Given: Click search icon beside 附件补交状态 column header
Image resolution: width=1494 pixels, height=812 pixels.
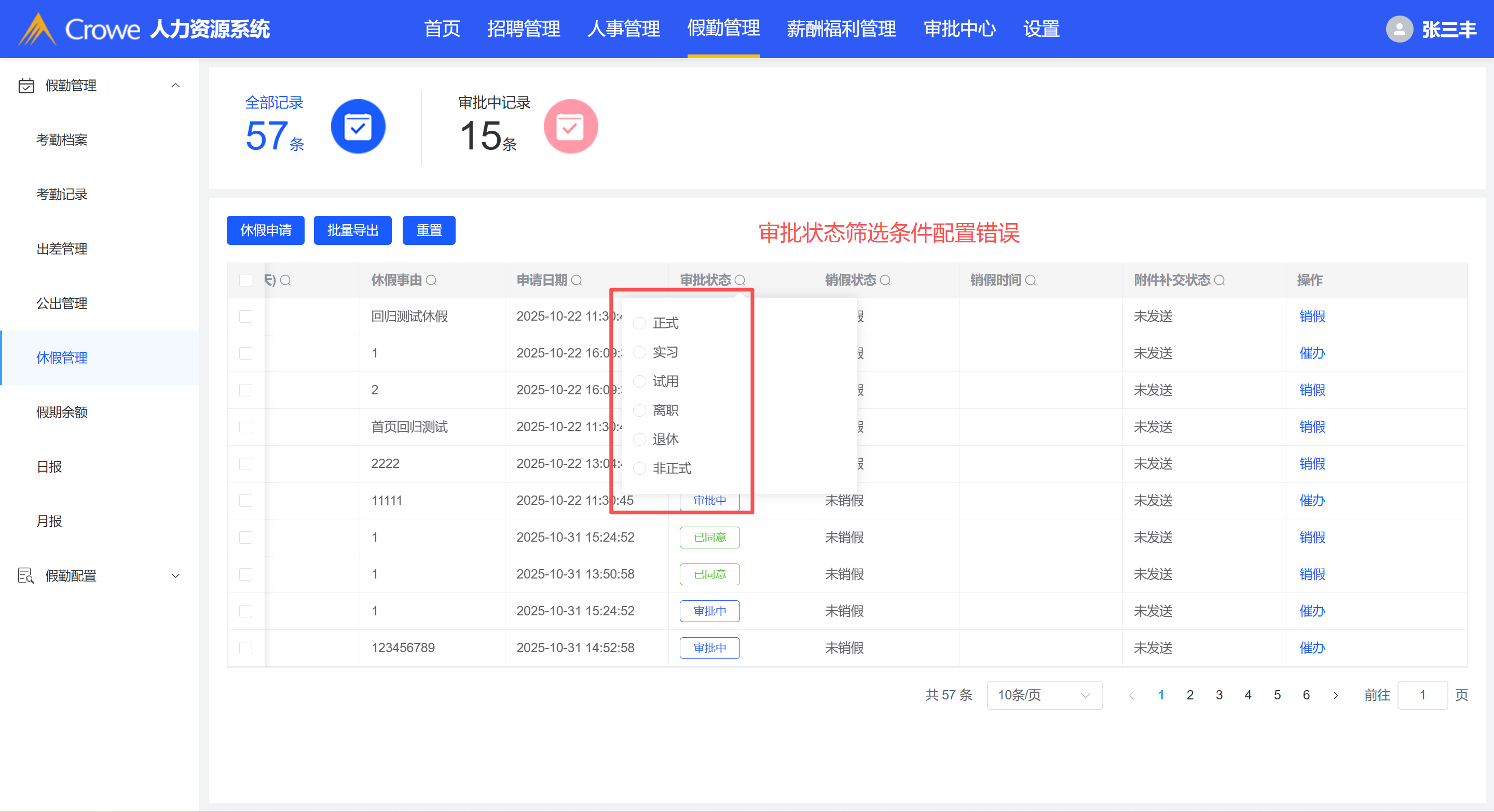Looking at the screenshot, I should [1219, 281].
